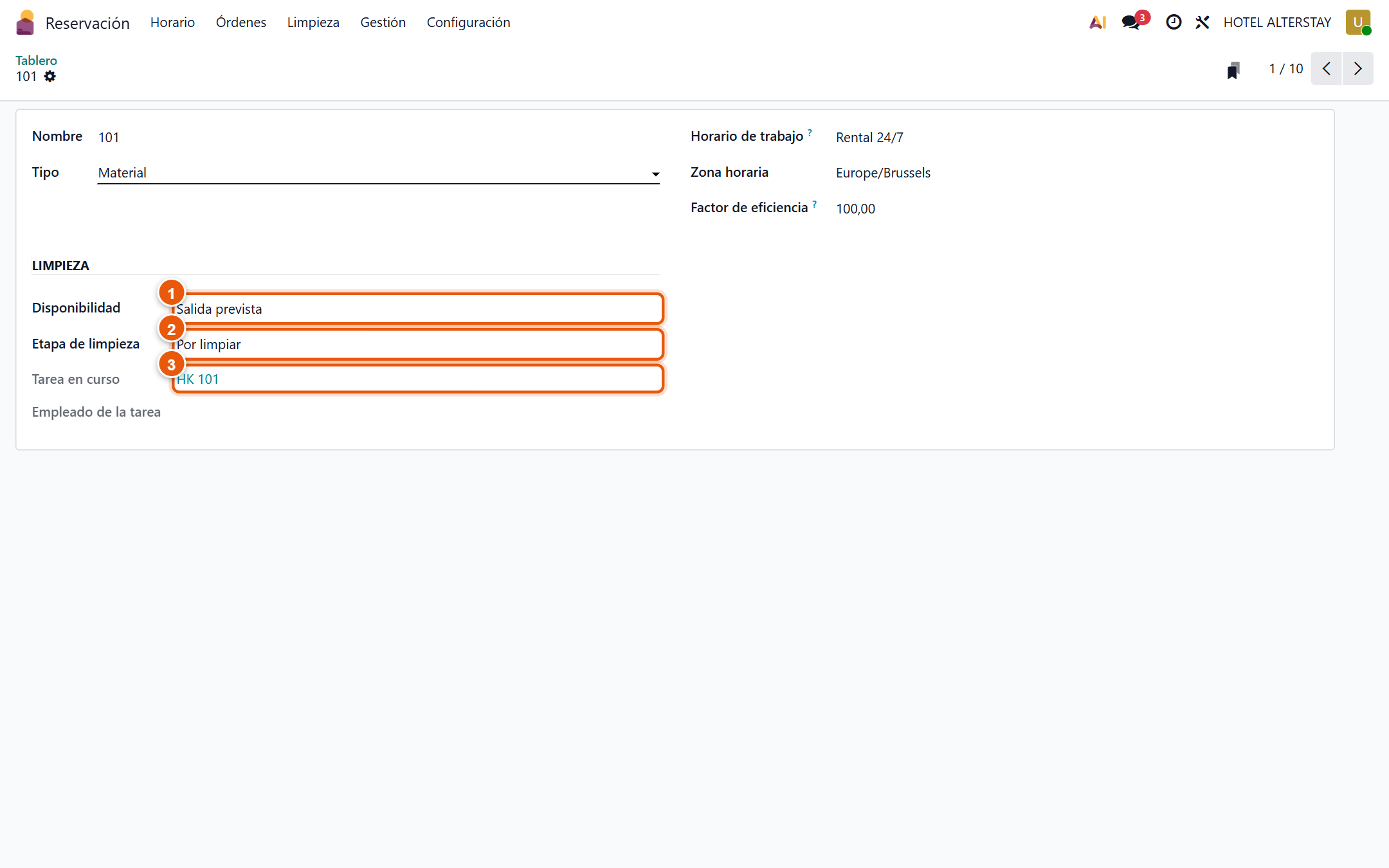Open the Limpieza menu
This screenshot has width=1389, height=868.
(x=313, y=23)
